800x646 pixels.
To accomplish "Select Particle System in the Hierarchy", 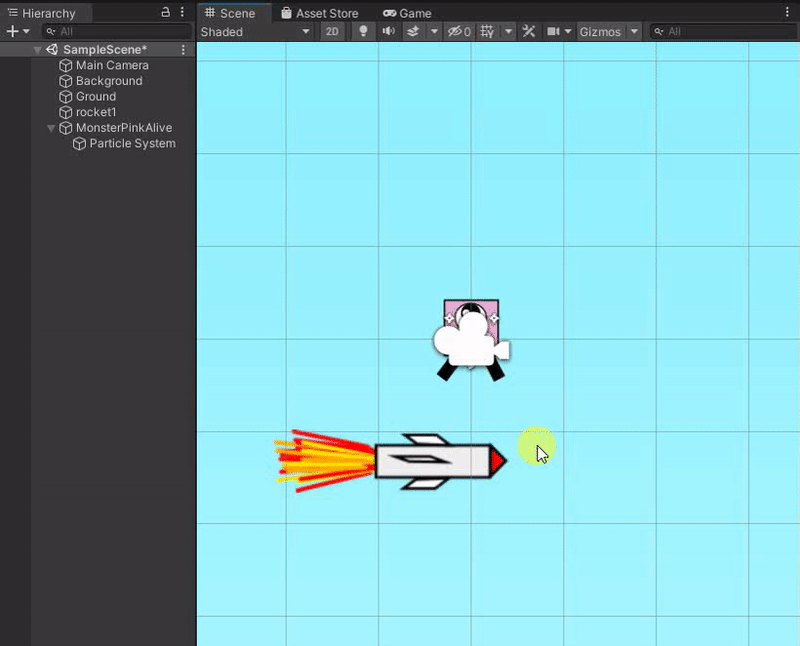I will click(132, 144).
